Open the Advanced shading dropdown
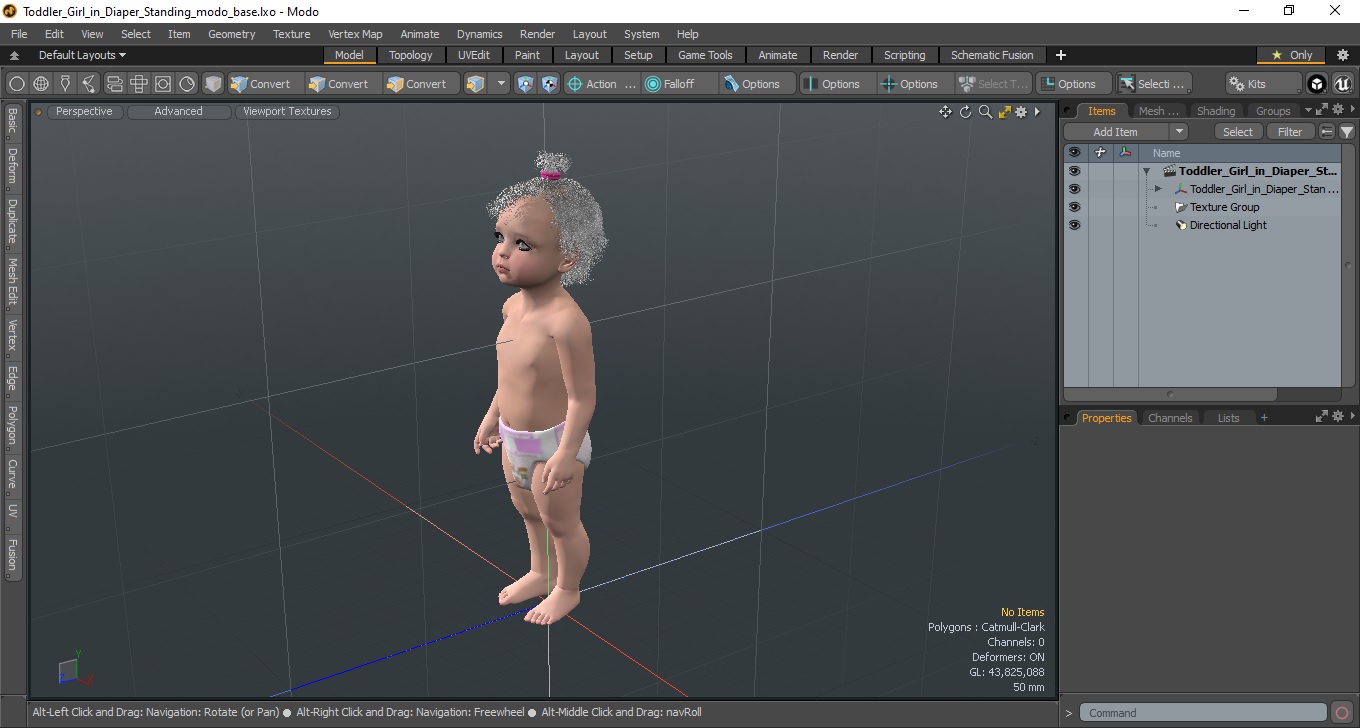1360x728 pixels. click(x=178, y=111)
